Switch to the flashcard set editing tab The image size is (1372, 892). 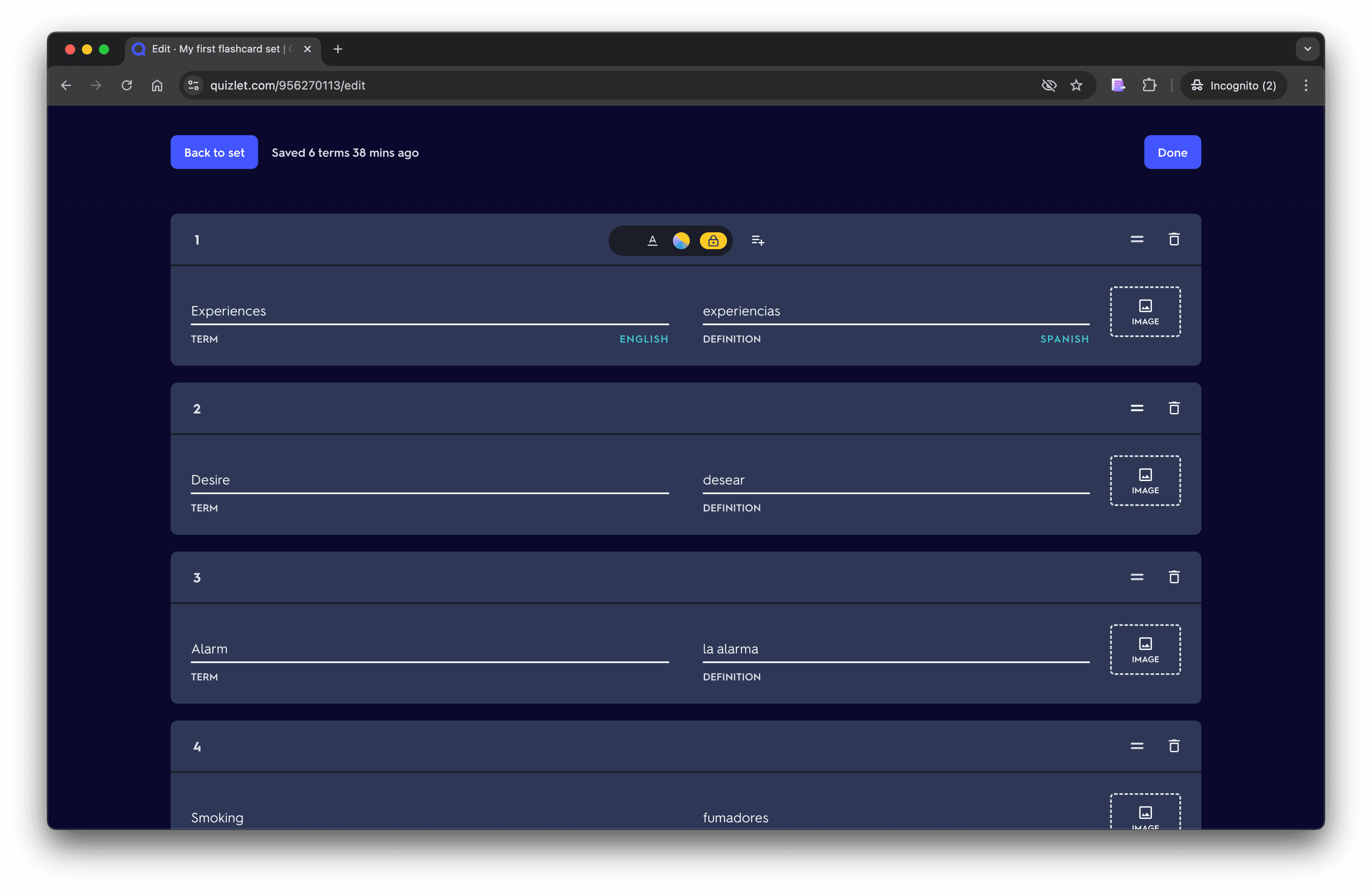pos(219,49)
